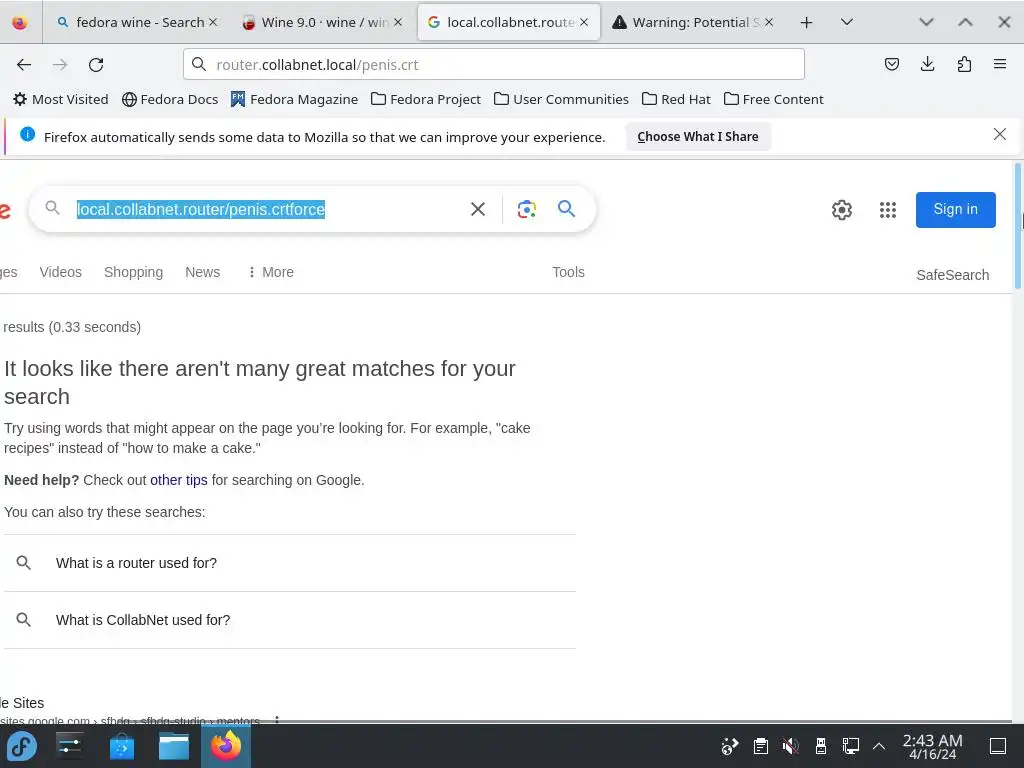Switch to the Warning: Potential Security tab

coord(693,22)
